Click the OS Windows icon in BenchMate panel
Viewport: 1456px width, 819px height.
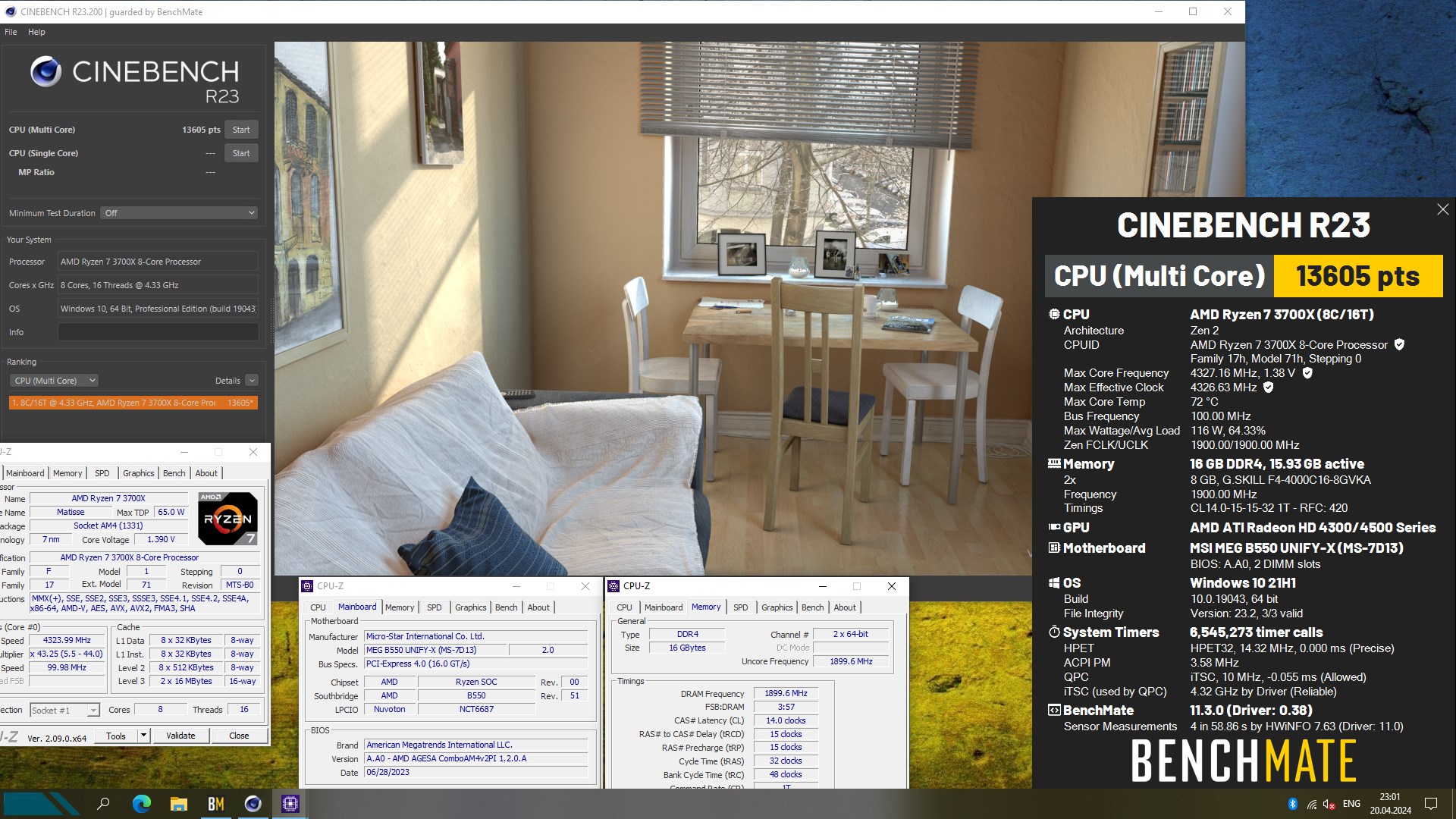[x=1054, y=582]
